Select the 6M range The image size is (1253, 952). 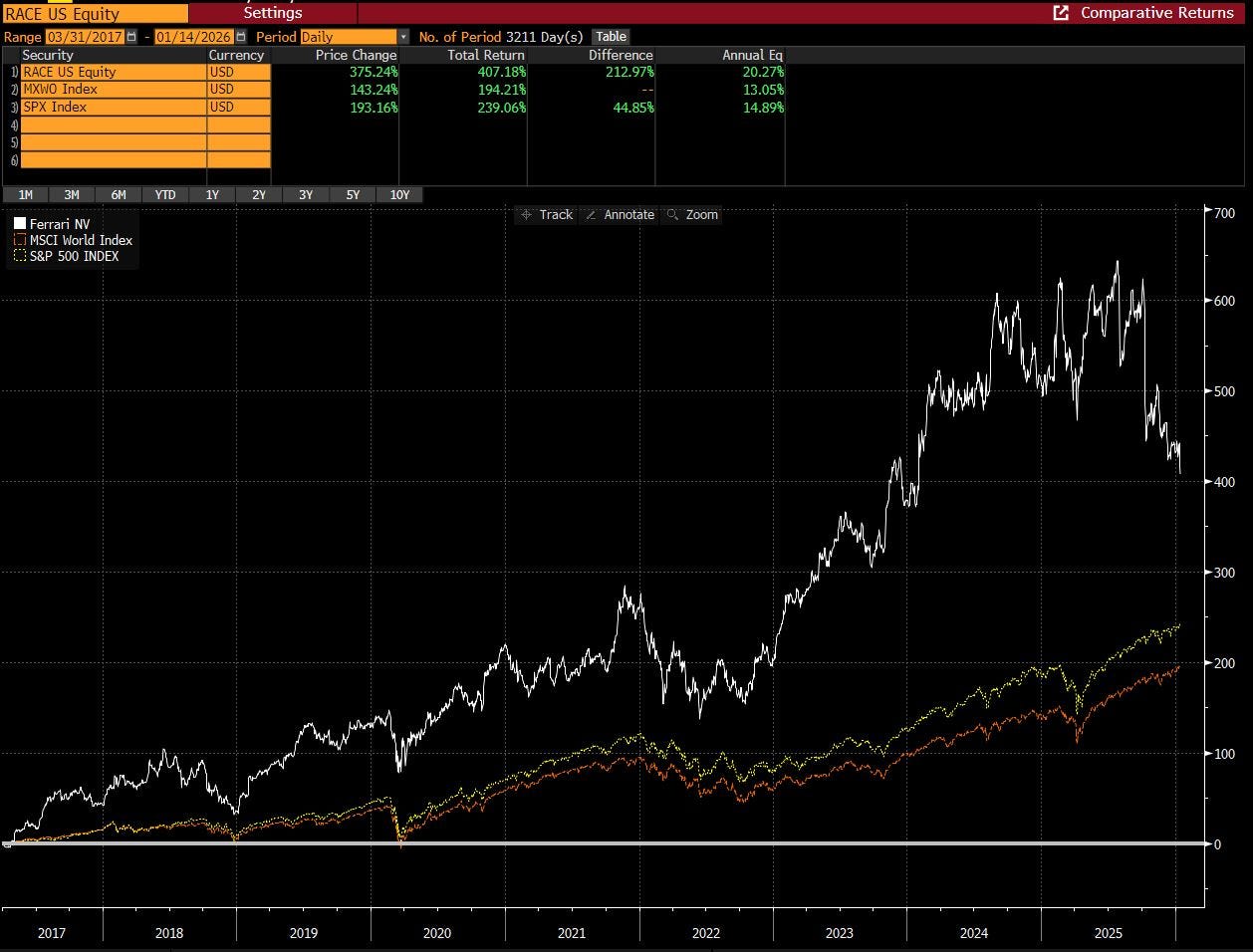[x=119, y=195]
